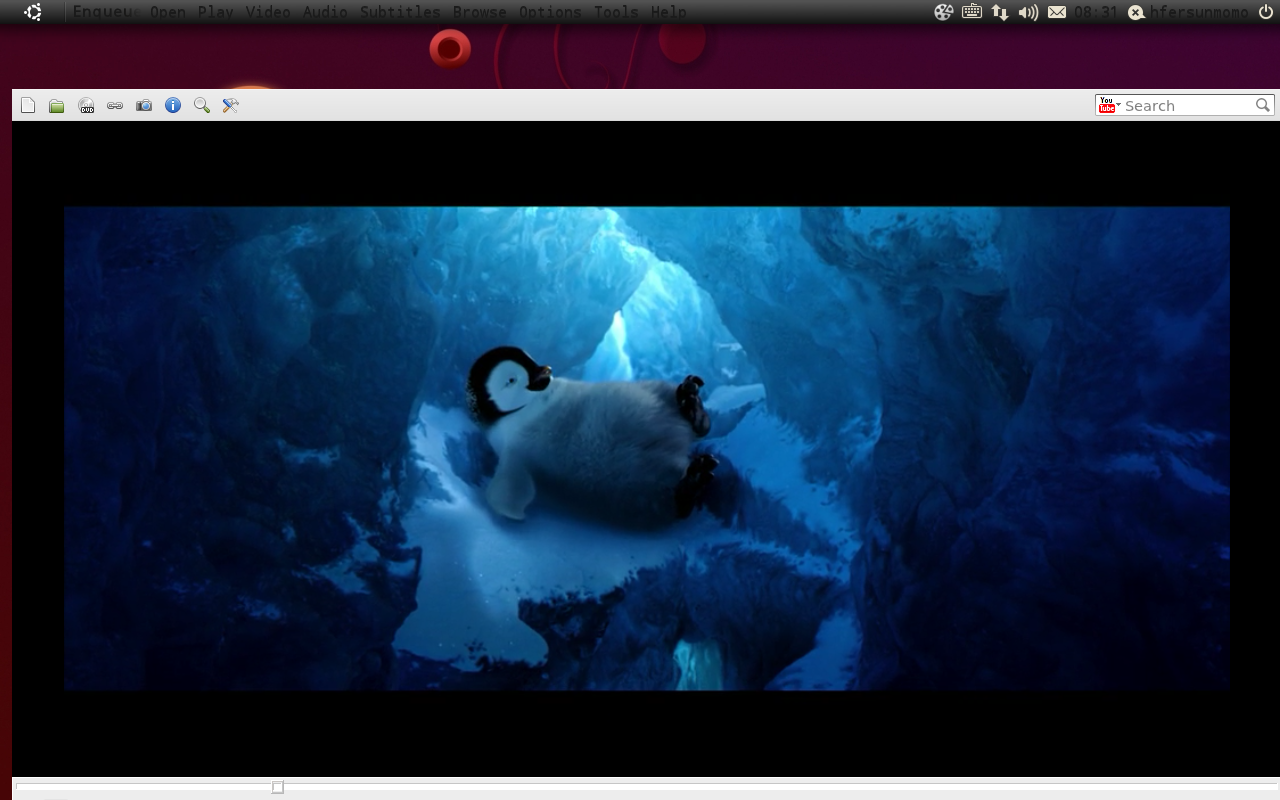The height and width of the screenshot is (800, 1280).
Task: Open the hfersunmomo user menu
Action: (x=1188, y=12)
